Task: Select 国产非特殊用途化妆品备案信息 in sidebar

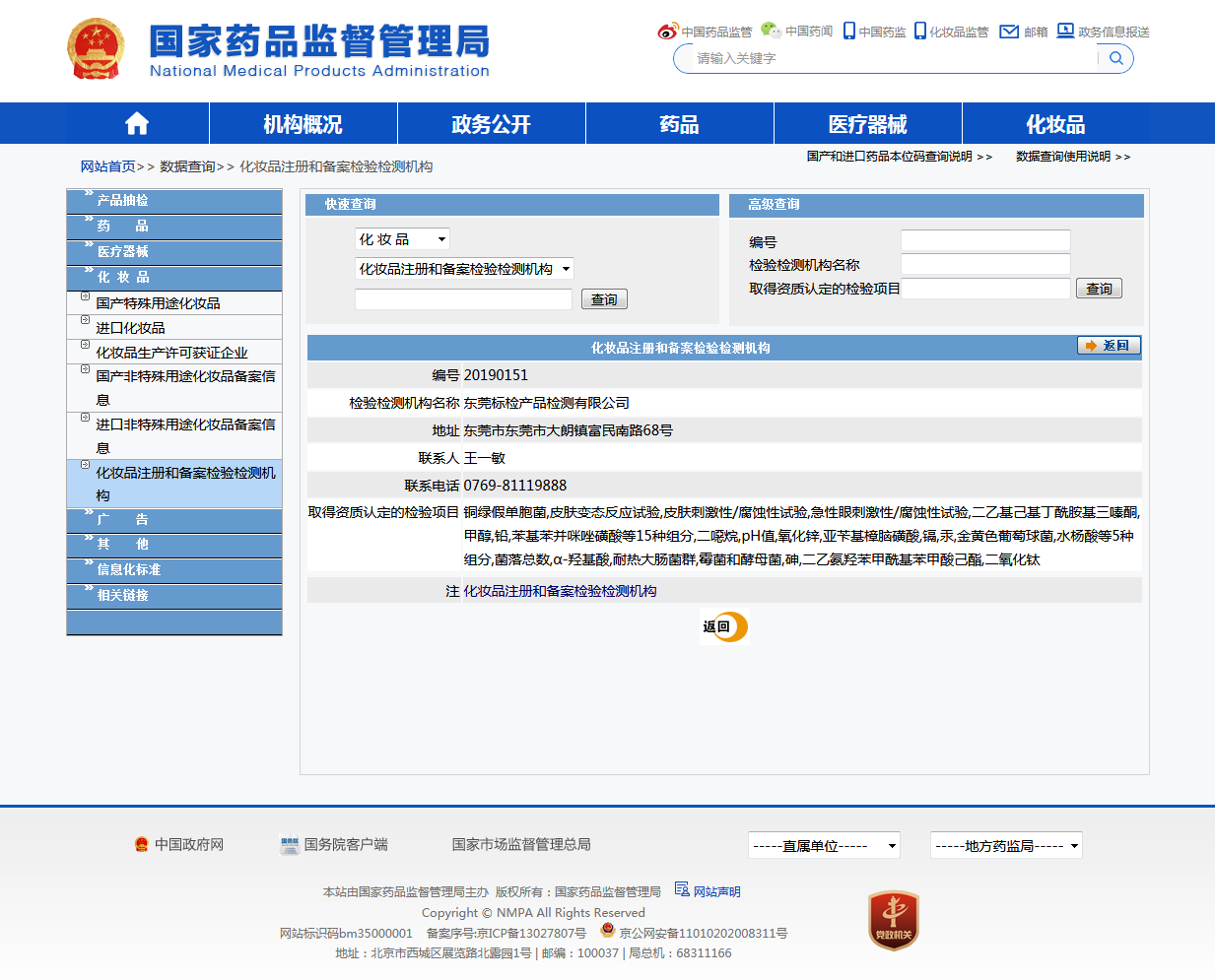Action: pyautogui.click(x=185, y=388)
